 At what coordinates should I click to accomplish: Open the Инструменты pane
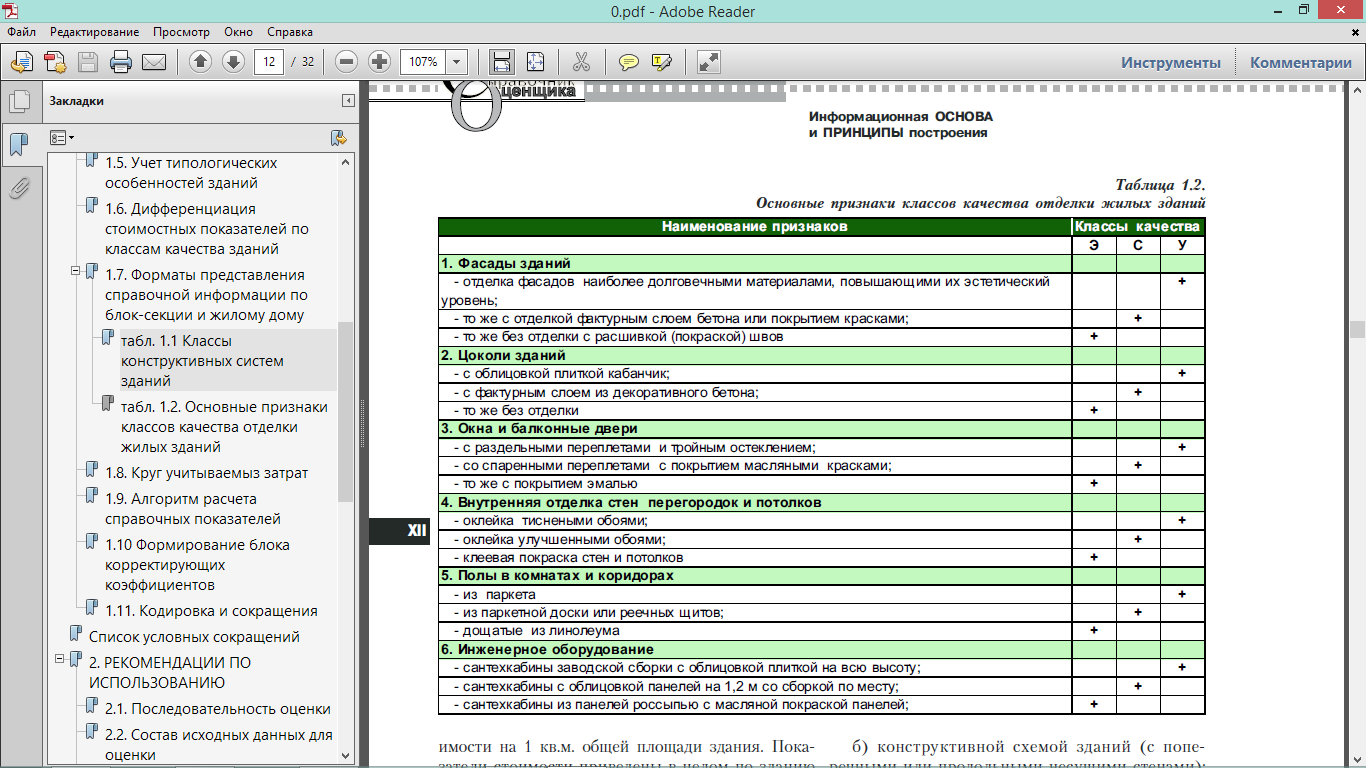coord(1171,62)
